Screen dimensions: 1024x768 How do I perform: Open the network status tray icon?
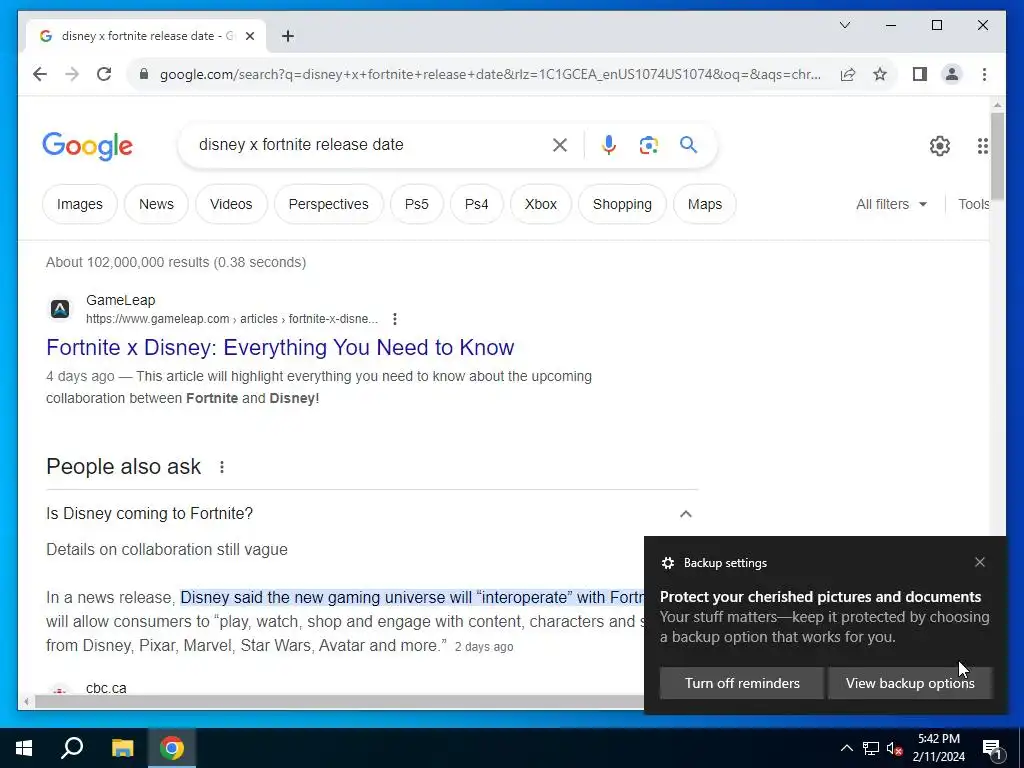[871, 748]
